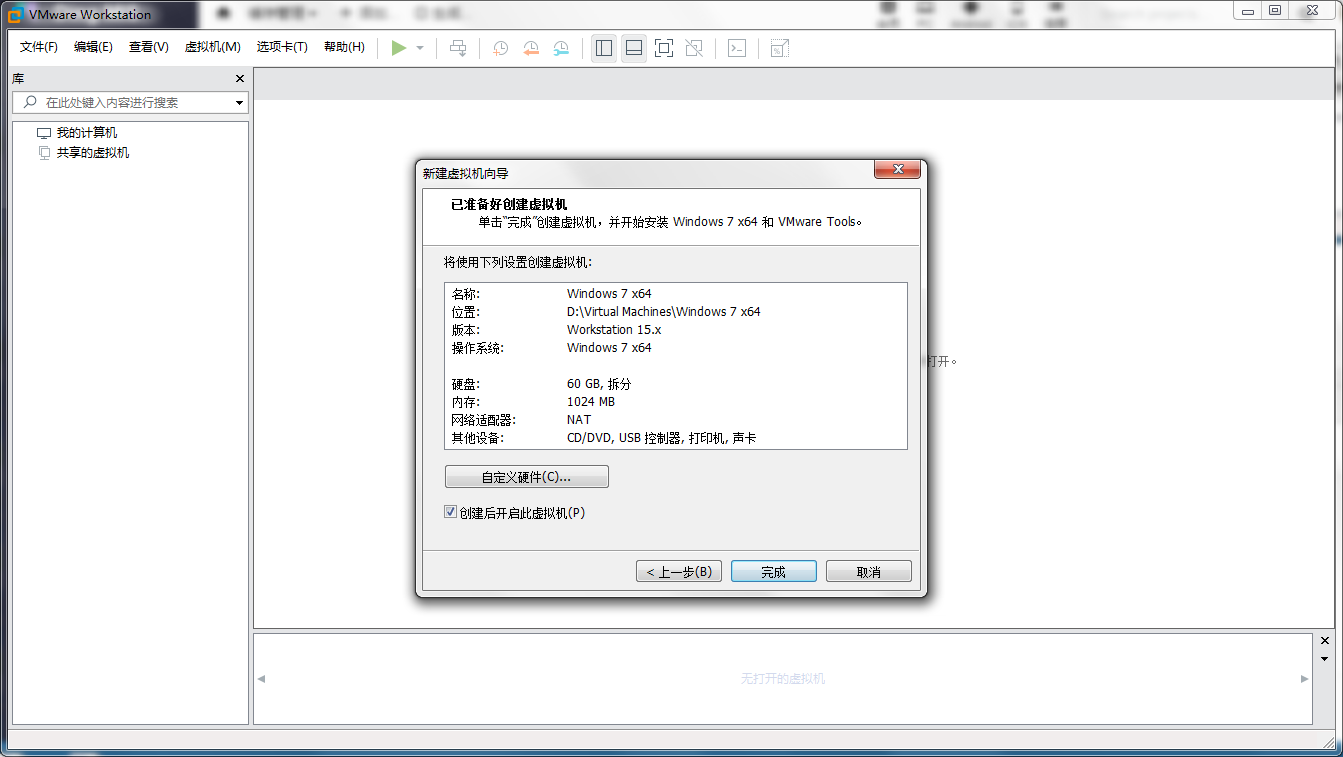Image resolution: width=1343 pixels, height=757 pixels.
Task: Go back with the < 上一步(B) button
Action: 679,572
